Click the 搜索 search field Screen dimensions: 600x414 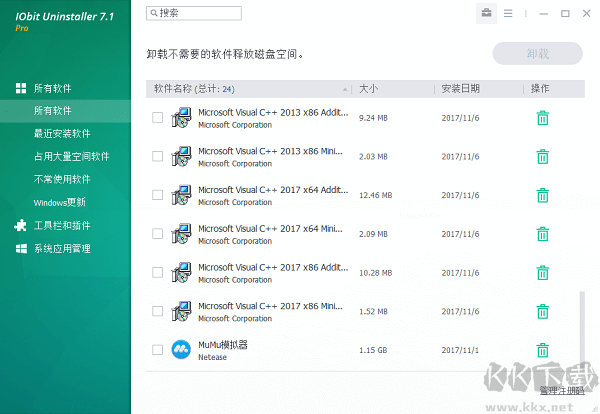(x=194, y=13)
